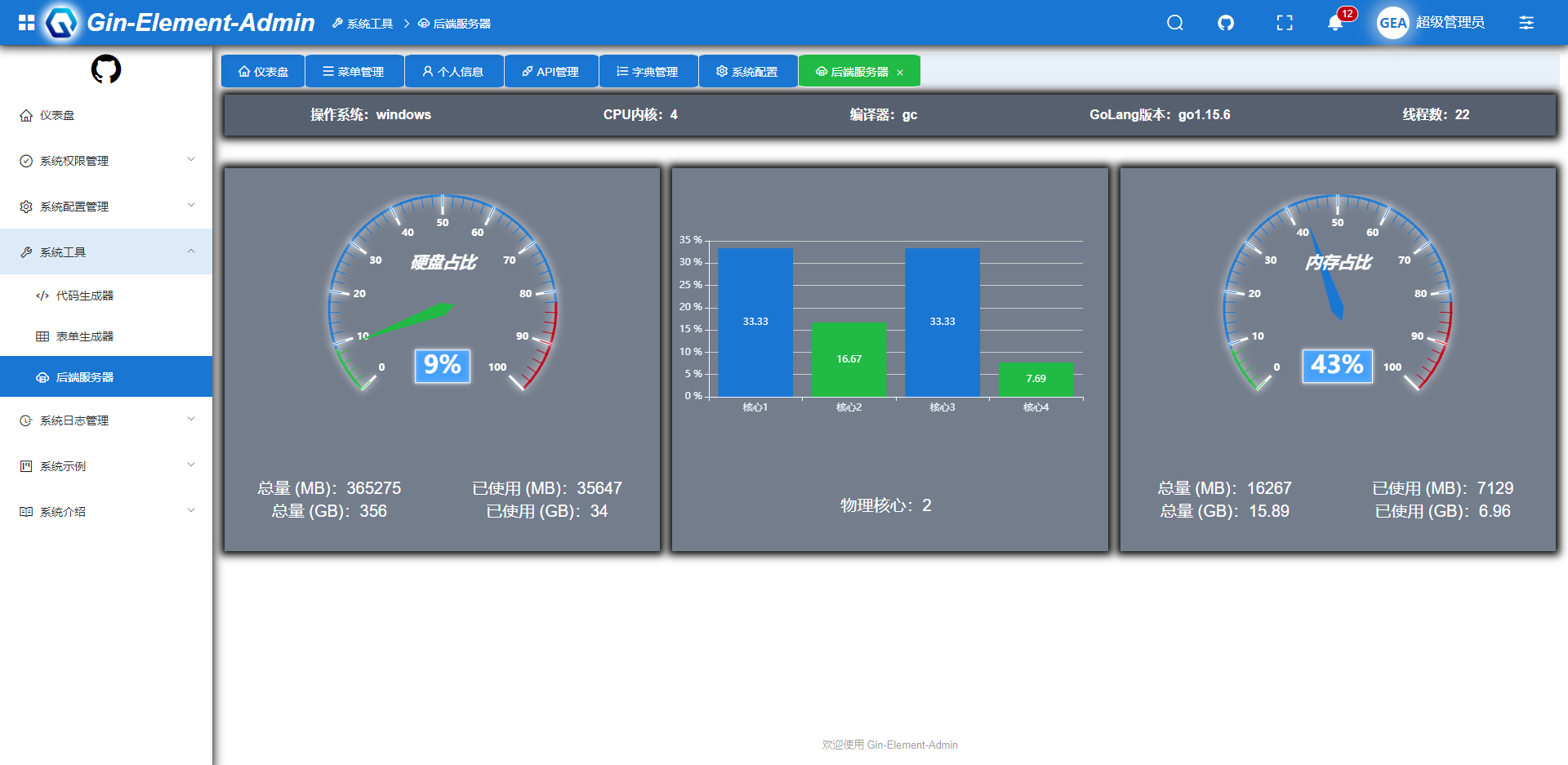Expand 系统权限管理 sidebar menu
1568x765 pixels.
tap(106, 161)
